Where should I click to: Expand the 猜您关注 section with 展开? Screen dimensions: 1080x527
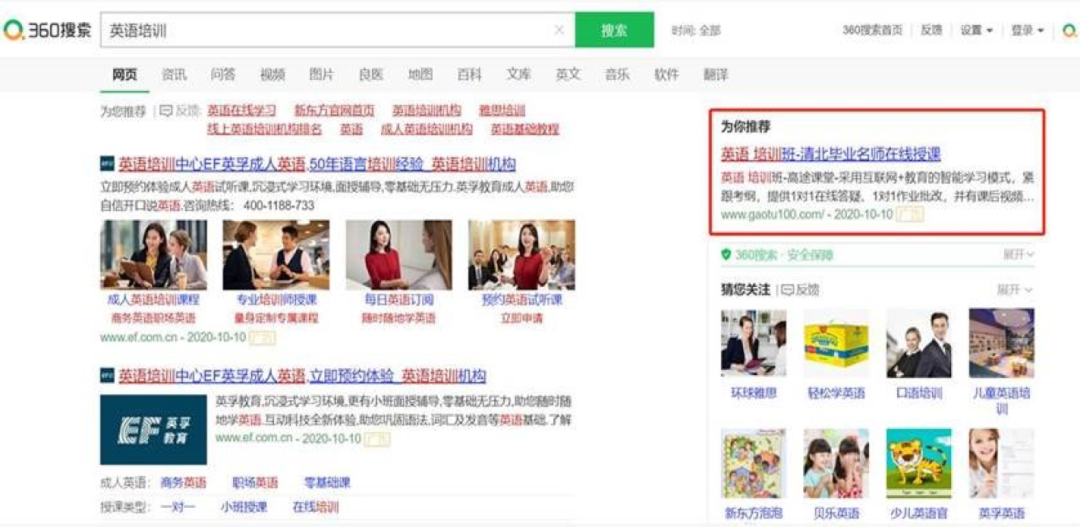tap(1015, 290)
